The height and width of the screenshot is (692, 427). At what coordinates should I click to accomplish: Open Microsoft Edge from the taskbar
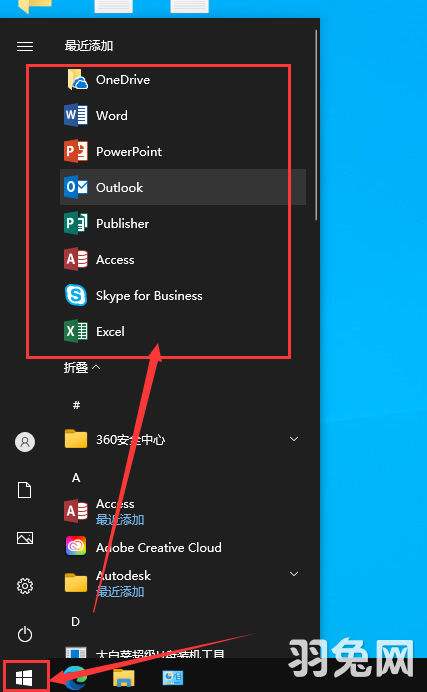pyautogui.click(x=75, y=677)
